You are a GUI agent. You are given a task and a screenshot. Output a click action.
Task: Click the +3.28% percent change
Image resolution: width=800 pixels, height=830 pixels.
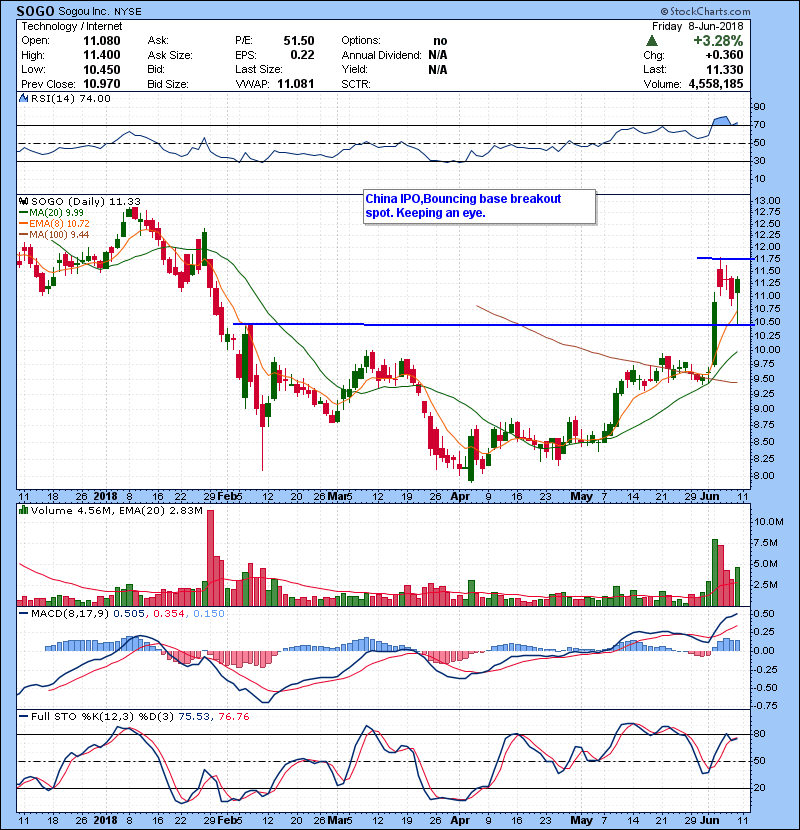point(718,41)
